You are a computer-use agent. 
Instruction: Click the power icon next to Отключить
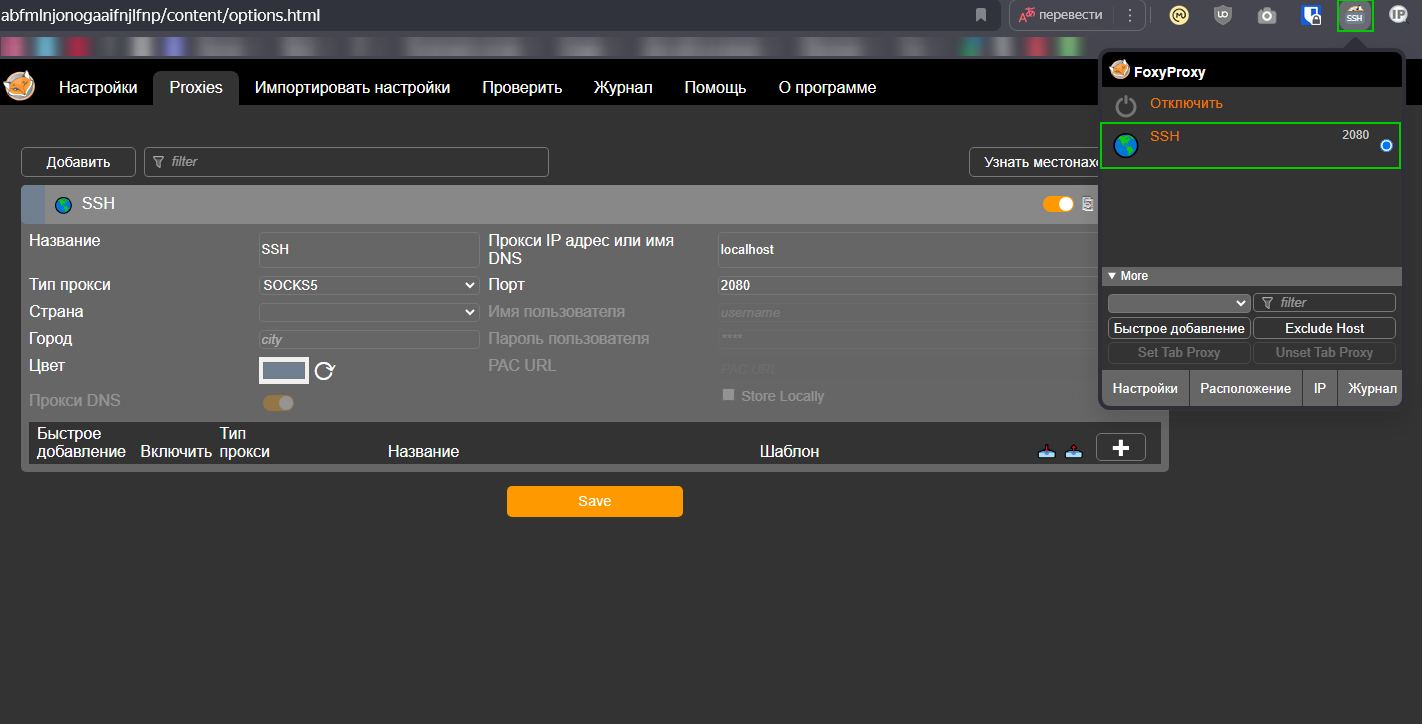tap(1127, 106)
